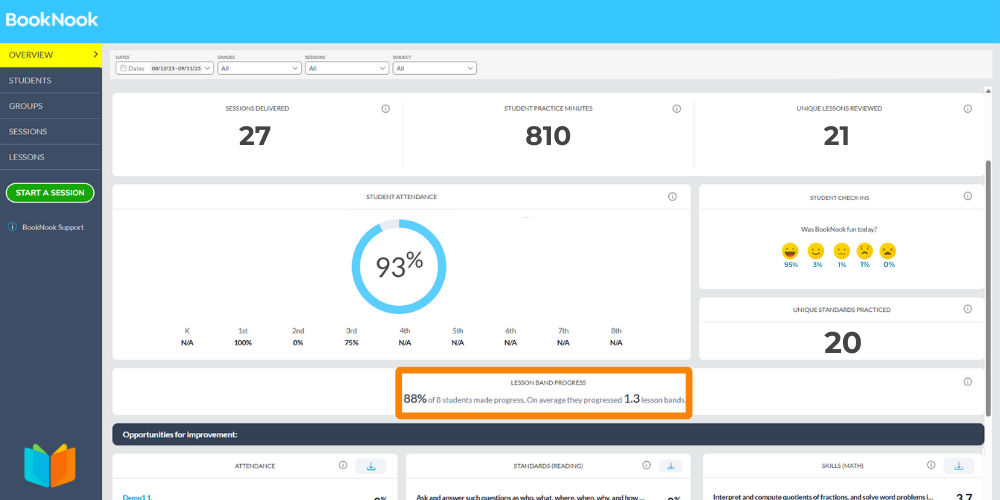Viewport: 1000px width, 500px height.
Task: Open the BookNook Support link
Action: [x=52, y=227]
